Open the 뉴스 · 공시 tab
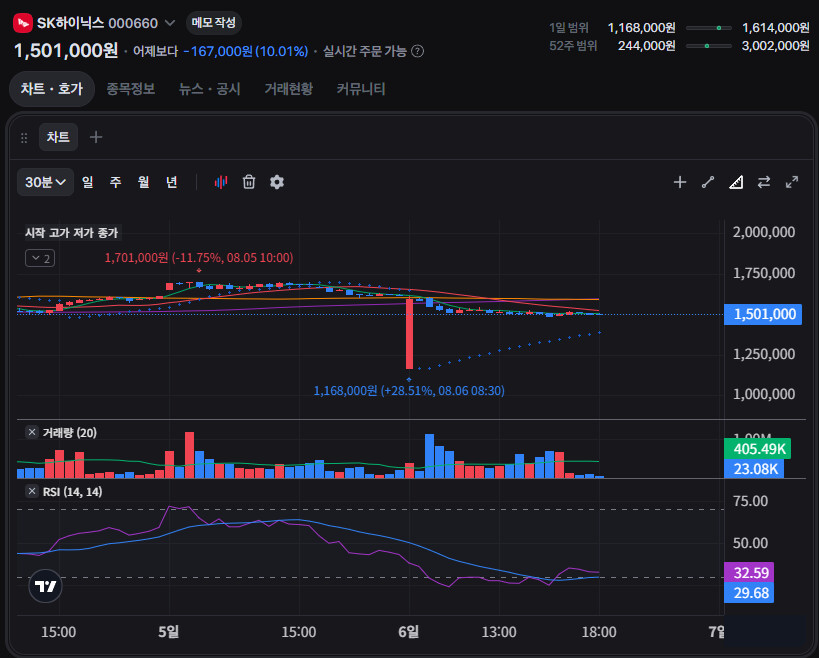The width and height of the screenshot is (819, 658). click(x=209, y=89)
